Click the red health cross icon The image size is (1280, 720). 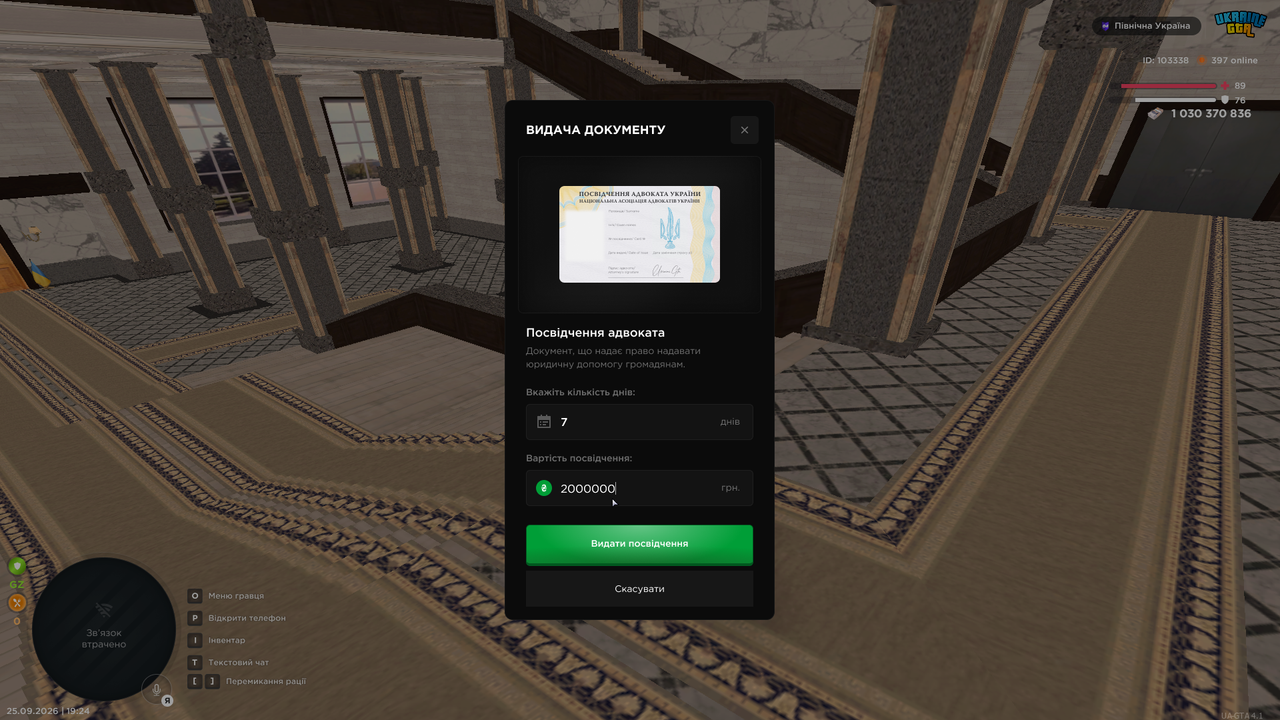click(x=1225, y=86)
